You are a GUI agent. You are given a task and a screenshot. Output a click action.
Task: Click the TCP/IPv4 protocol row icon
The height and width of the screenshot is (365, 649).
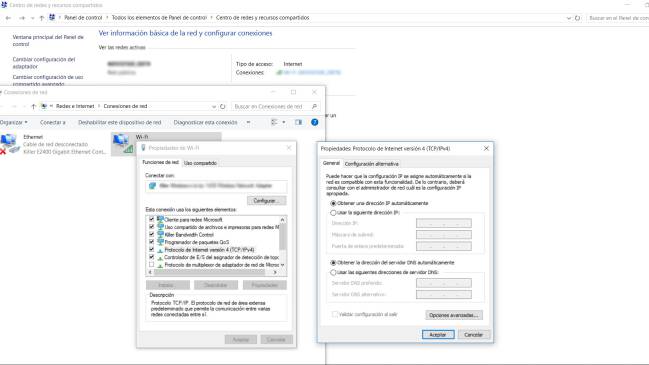click(x=160, y=250)
